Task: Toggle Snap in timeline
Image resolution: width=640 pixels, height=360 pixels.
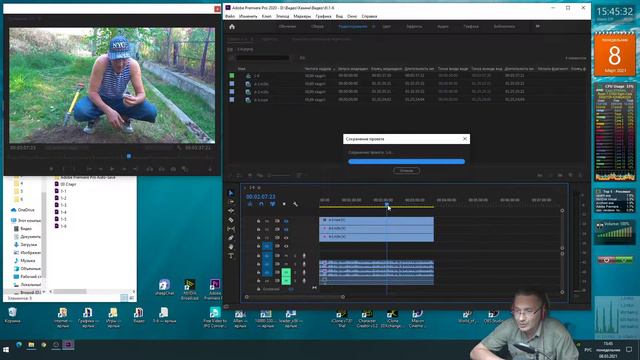Action: coord(261,204)
